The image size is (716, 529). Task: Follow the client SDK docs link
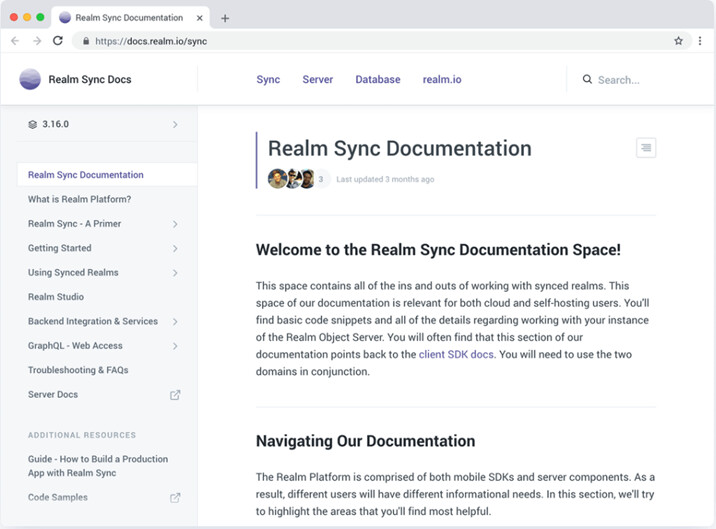457,354
